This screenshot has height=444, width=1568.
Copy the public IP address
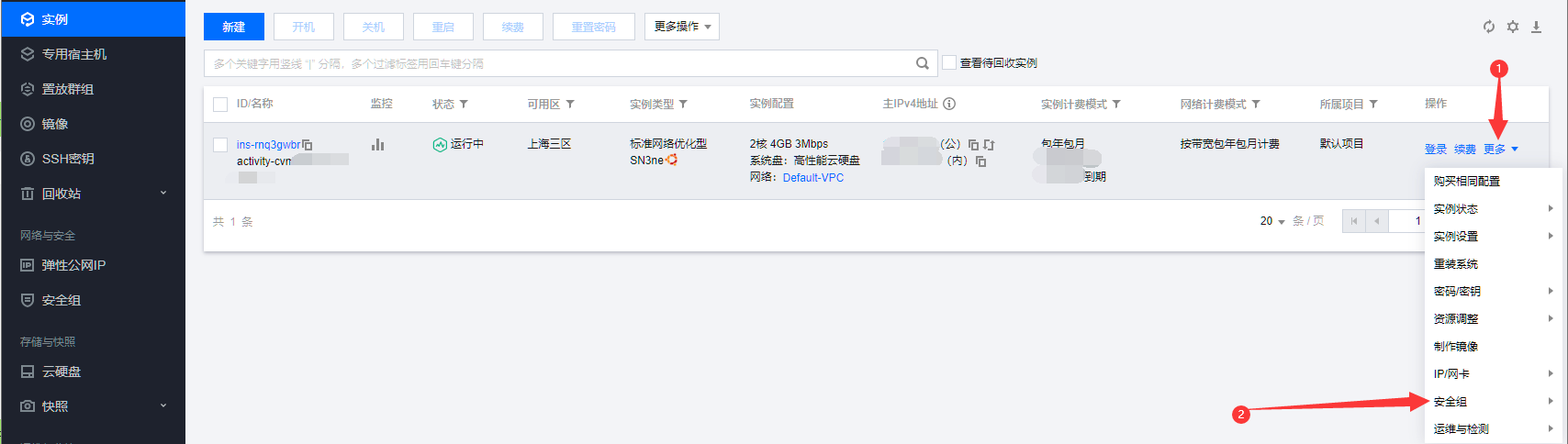973,145
